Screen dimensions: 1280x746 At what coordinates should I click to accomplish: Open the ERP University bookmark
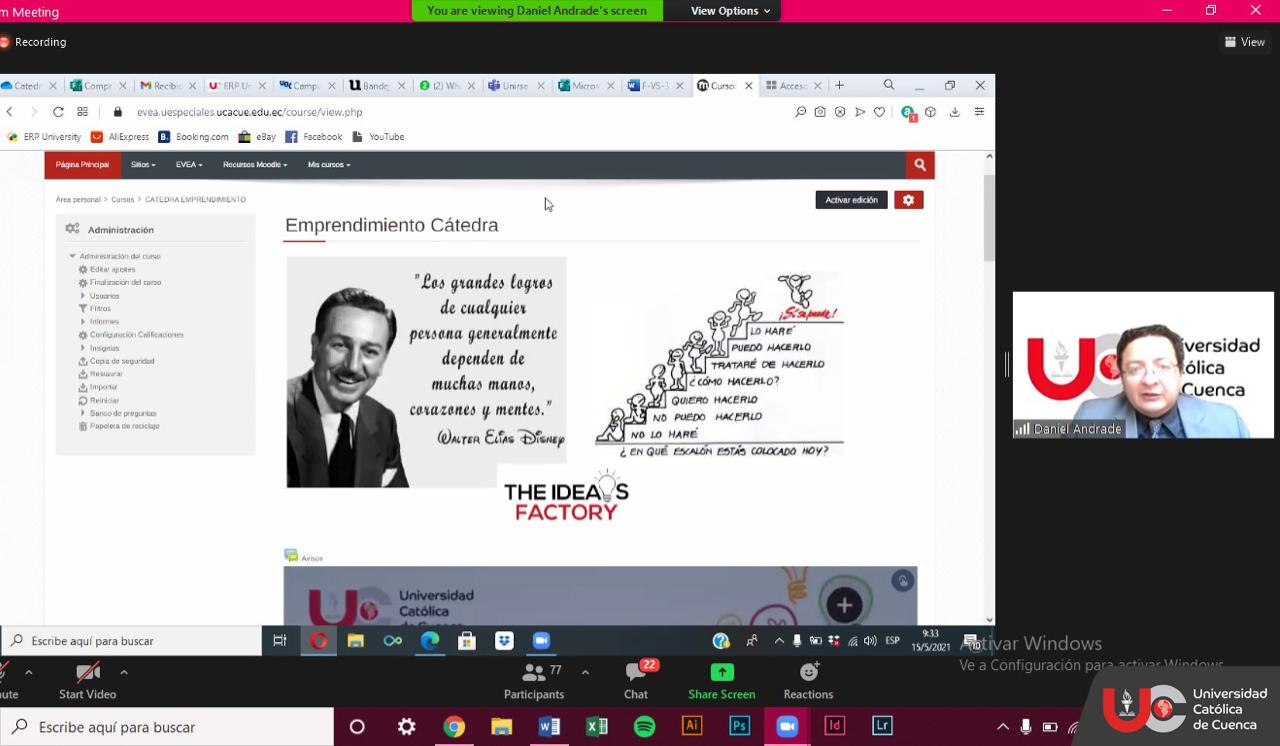(44, 137)
